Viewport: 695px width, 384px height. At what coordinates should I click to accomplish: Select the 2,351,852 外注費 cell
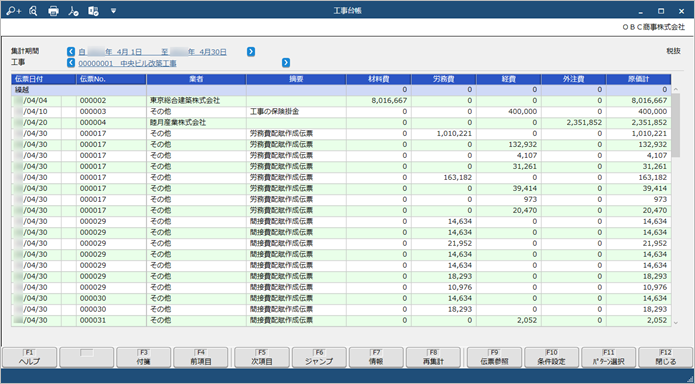(x=574, y=122)
